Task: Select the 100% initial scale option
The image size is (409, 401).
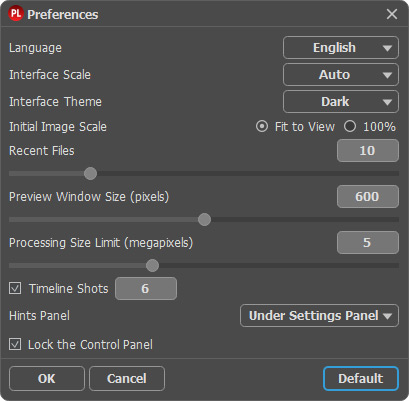Action: click(x=350, y=127)
